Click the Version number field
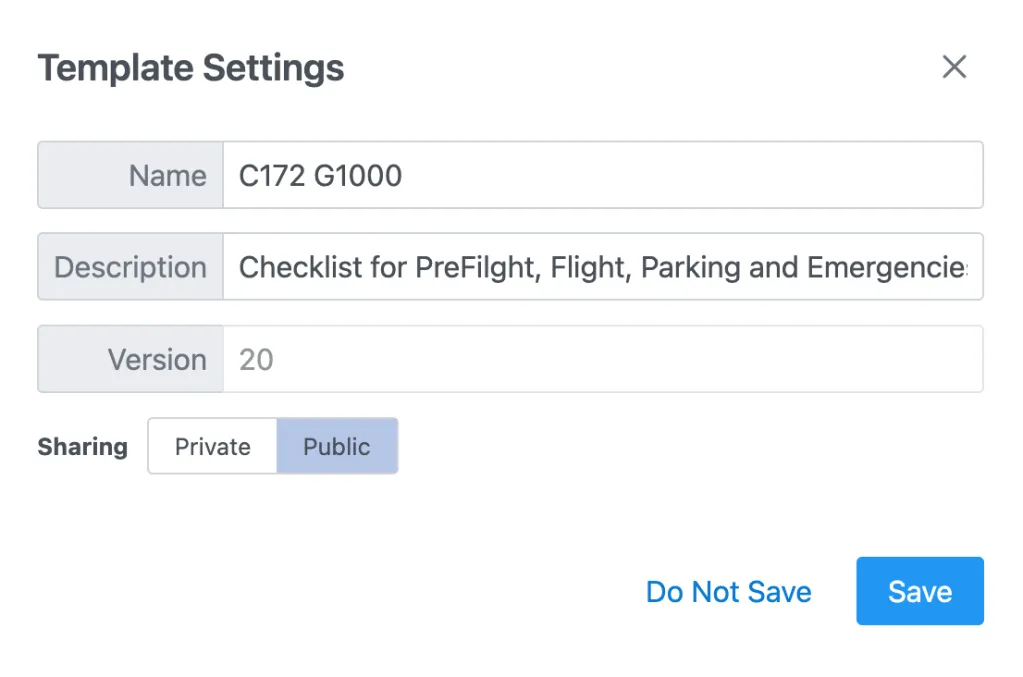This screenshot has height=677, width=1023. [x=602, y=359]
